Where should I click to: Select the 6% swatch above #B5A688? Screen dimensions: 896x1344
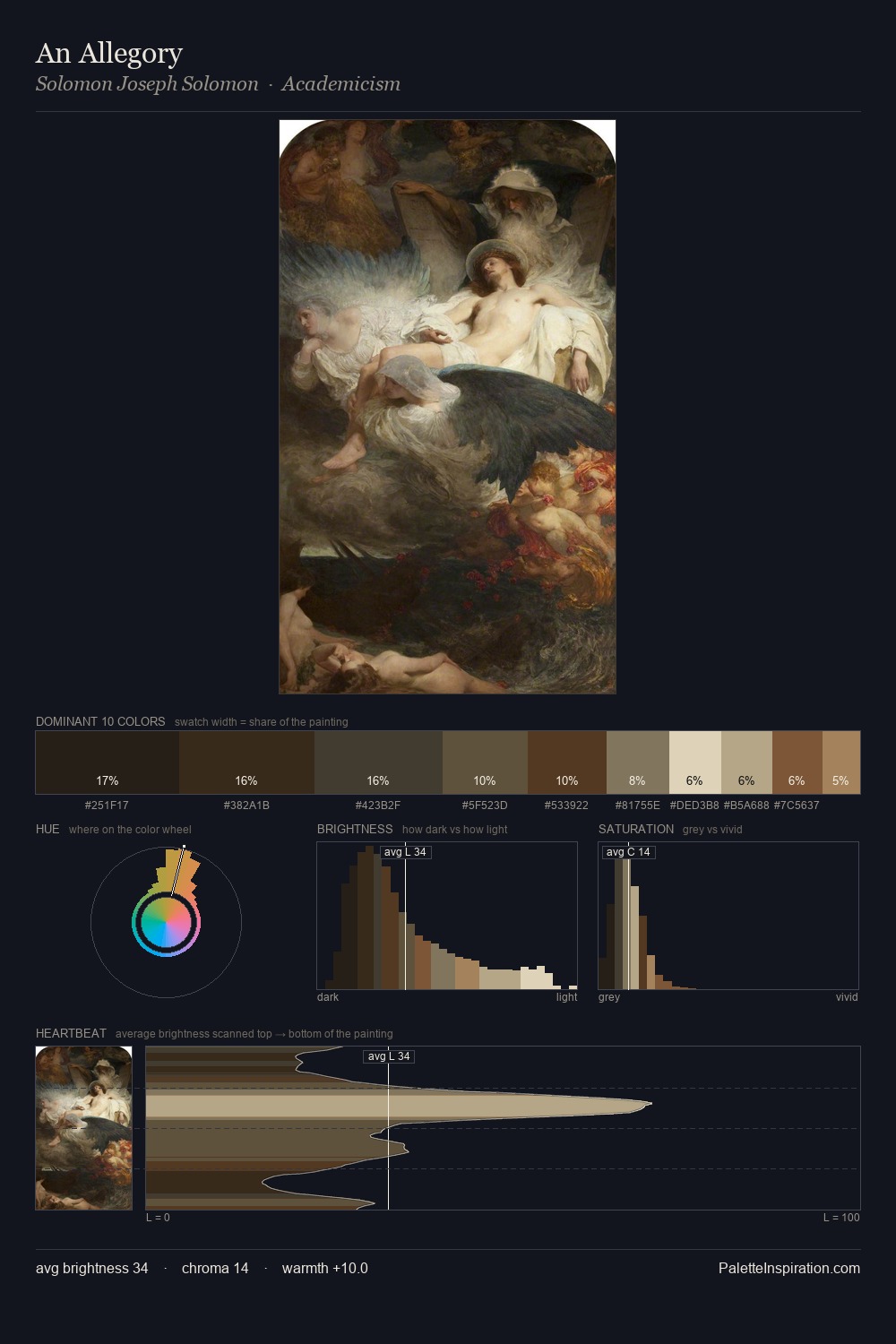coord(746,762)
